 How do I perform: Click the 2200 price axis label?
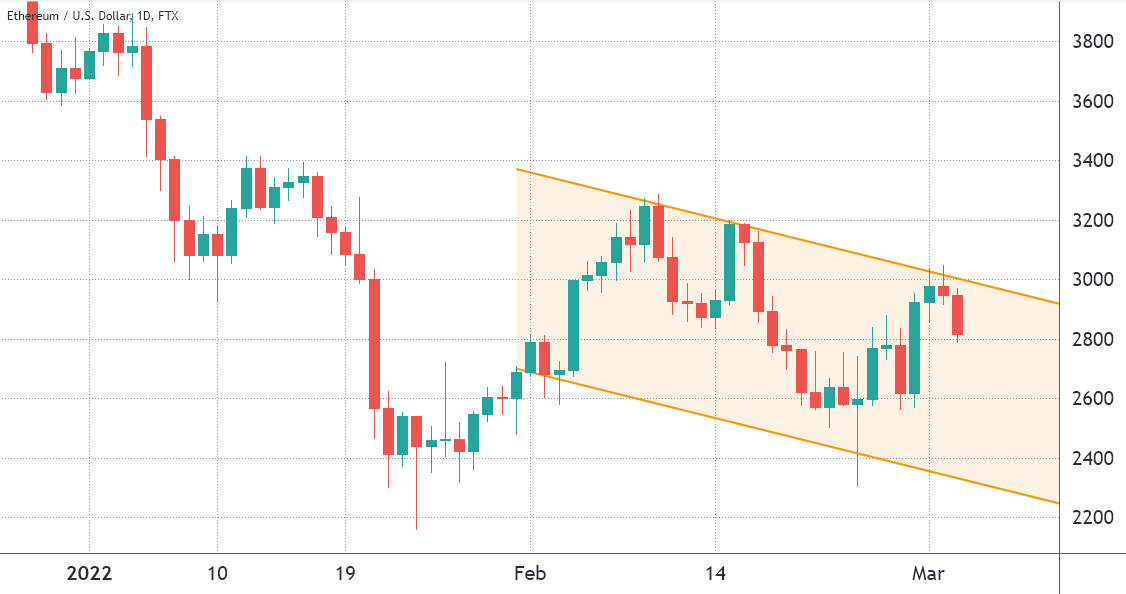point(1090,518)
